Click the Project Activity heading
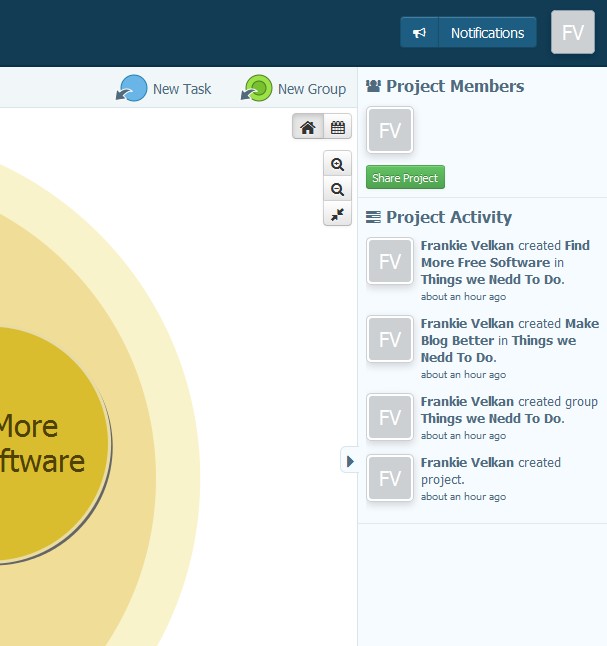Image resolution: width=607 pixels, height=646 pixels. coord(449,217)
